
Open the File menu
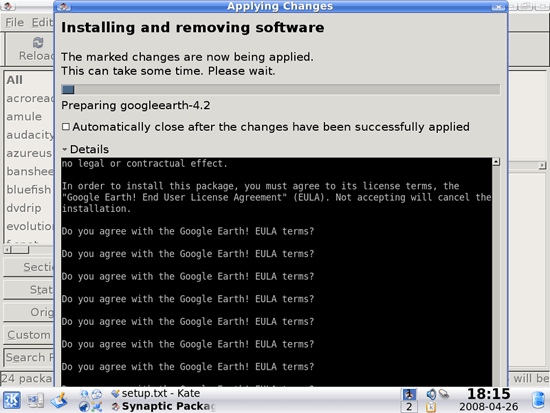point(15,22)
